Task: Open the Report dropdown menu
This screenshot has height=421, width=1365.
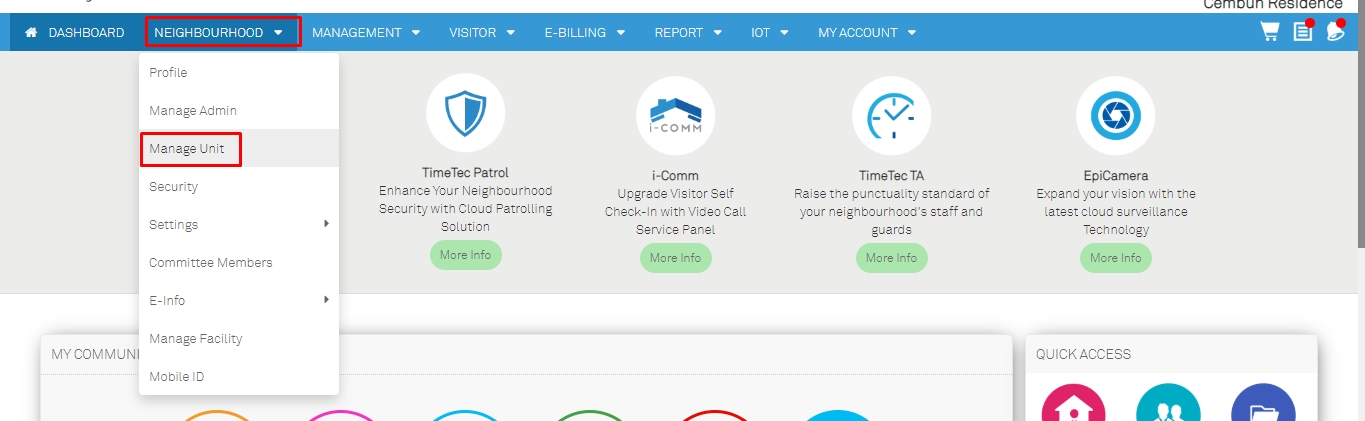Action: tap(688, 32)
